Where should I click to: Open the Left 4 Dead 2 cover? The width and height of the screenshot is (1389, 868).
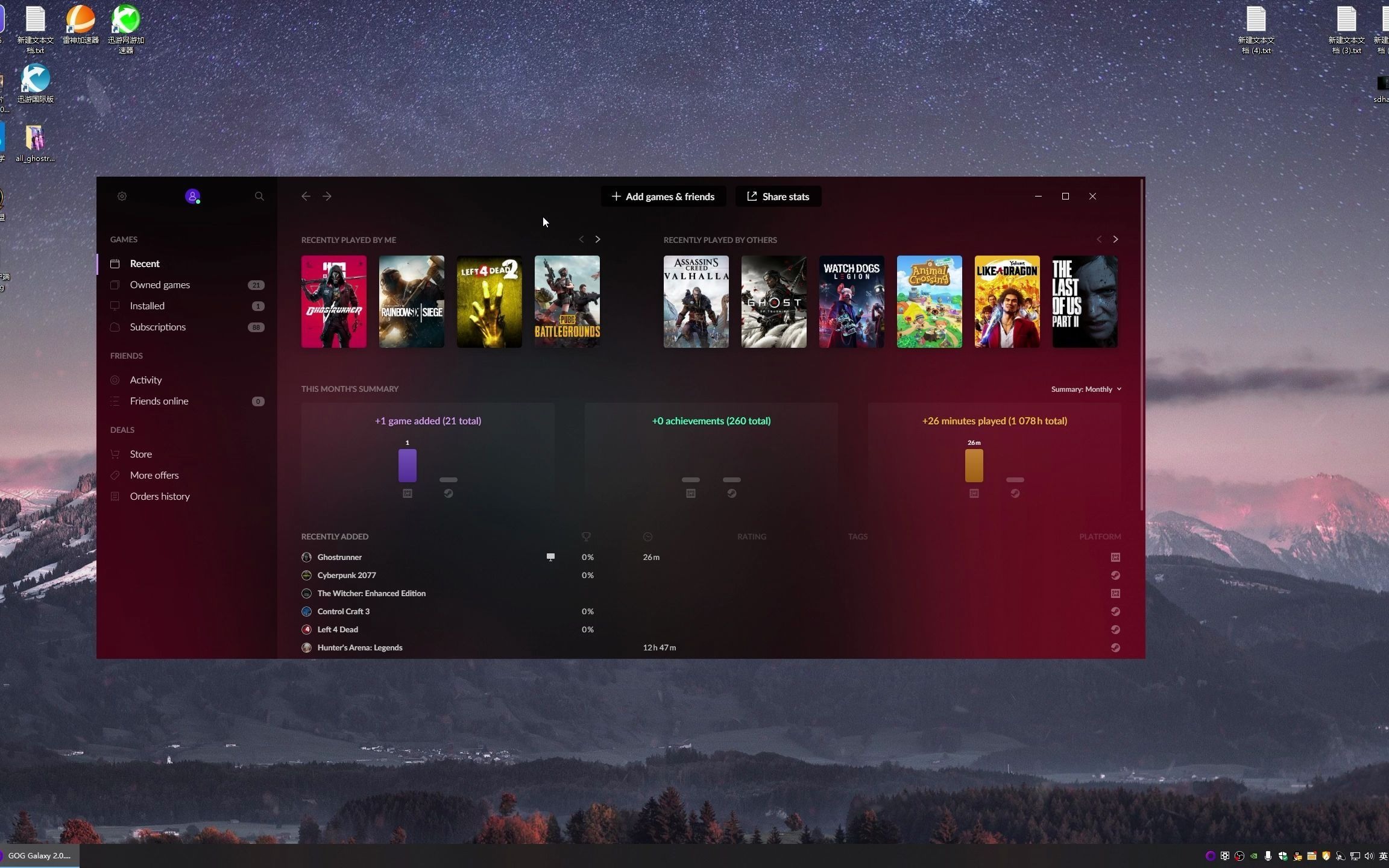click(x=490, y=301)
